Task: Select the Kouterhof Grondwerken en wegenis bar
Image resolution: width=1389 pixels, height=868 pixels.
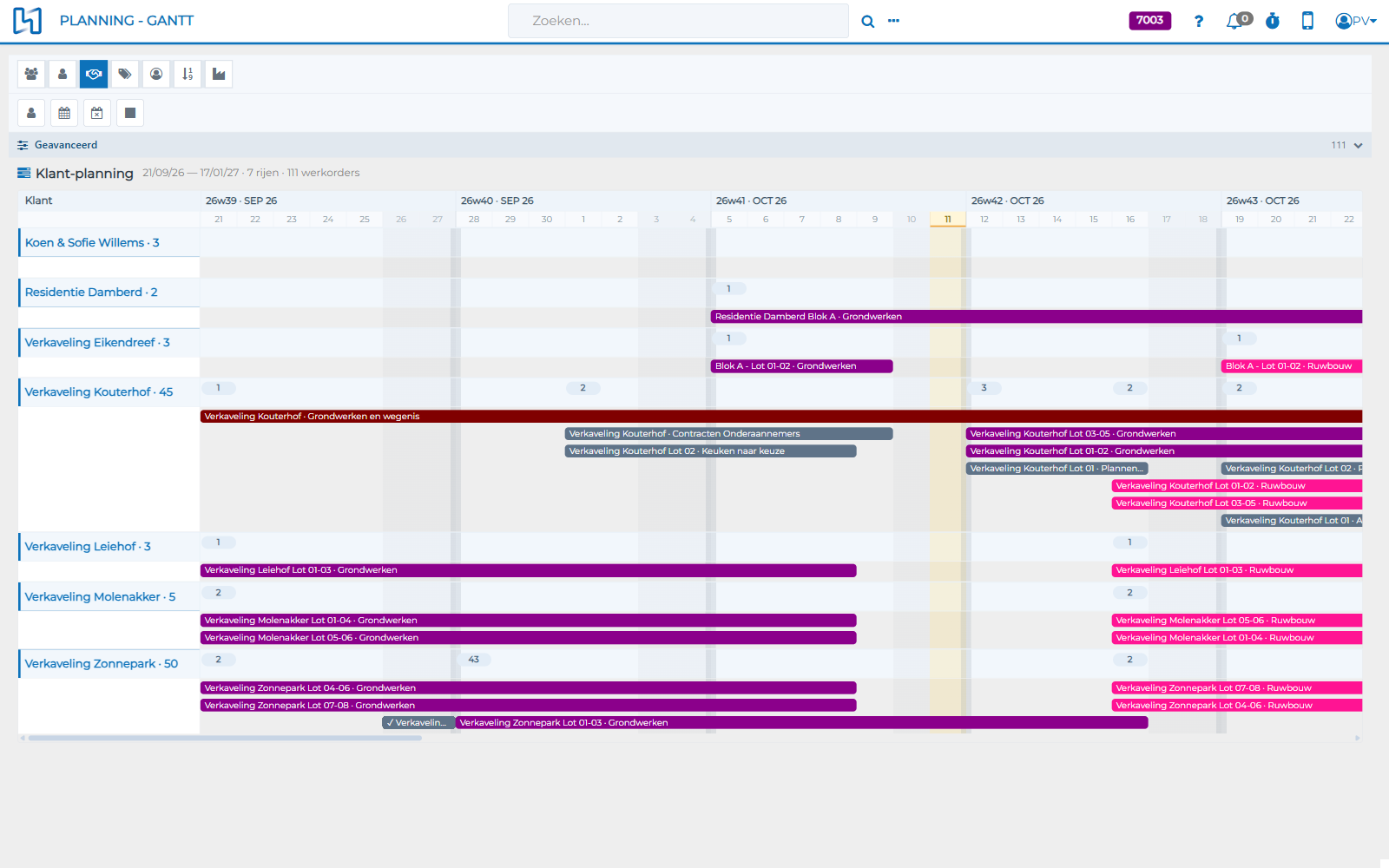Action: click(x=781, y=417)
